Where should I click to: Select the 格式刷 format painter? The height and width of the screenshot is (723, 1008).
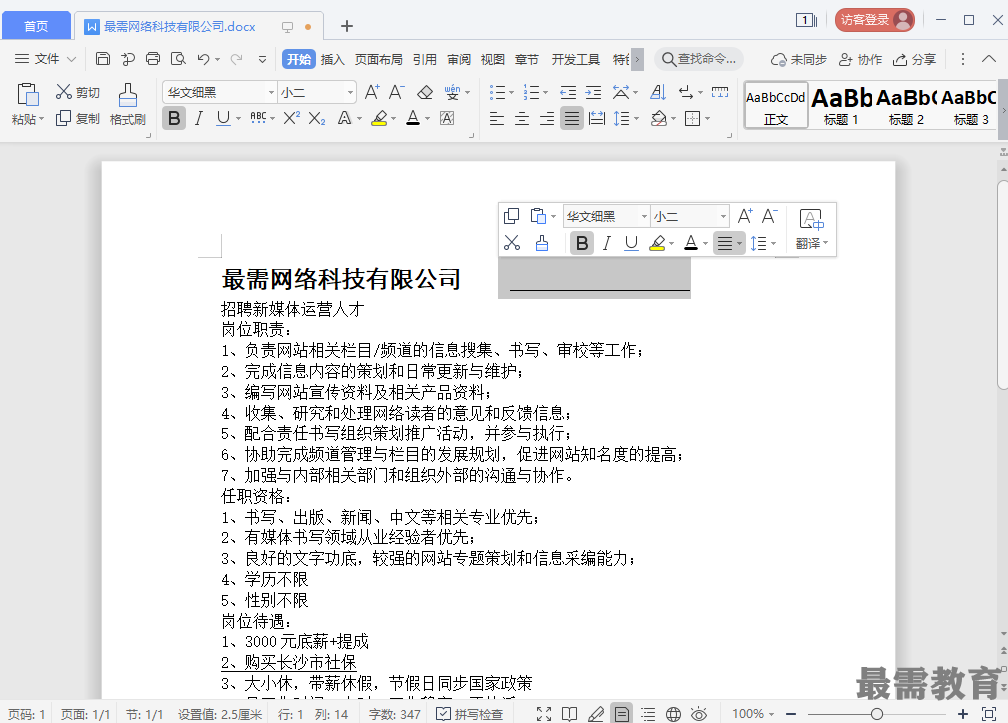[127, 105]
